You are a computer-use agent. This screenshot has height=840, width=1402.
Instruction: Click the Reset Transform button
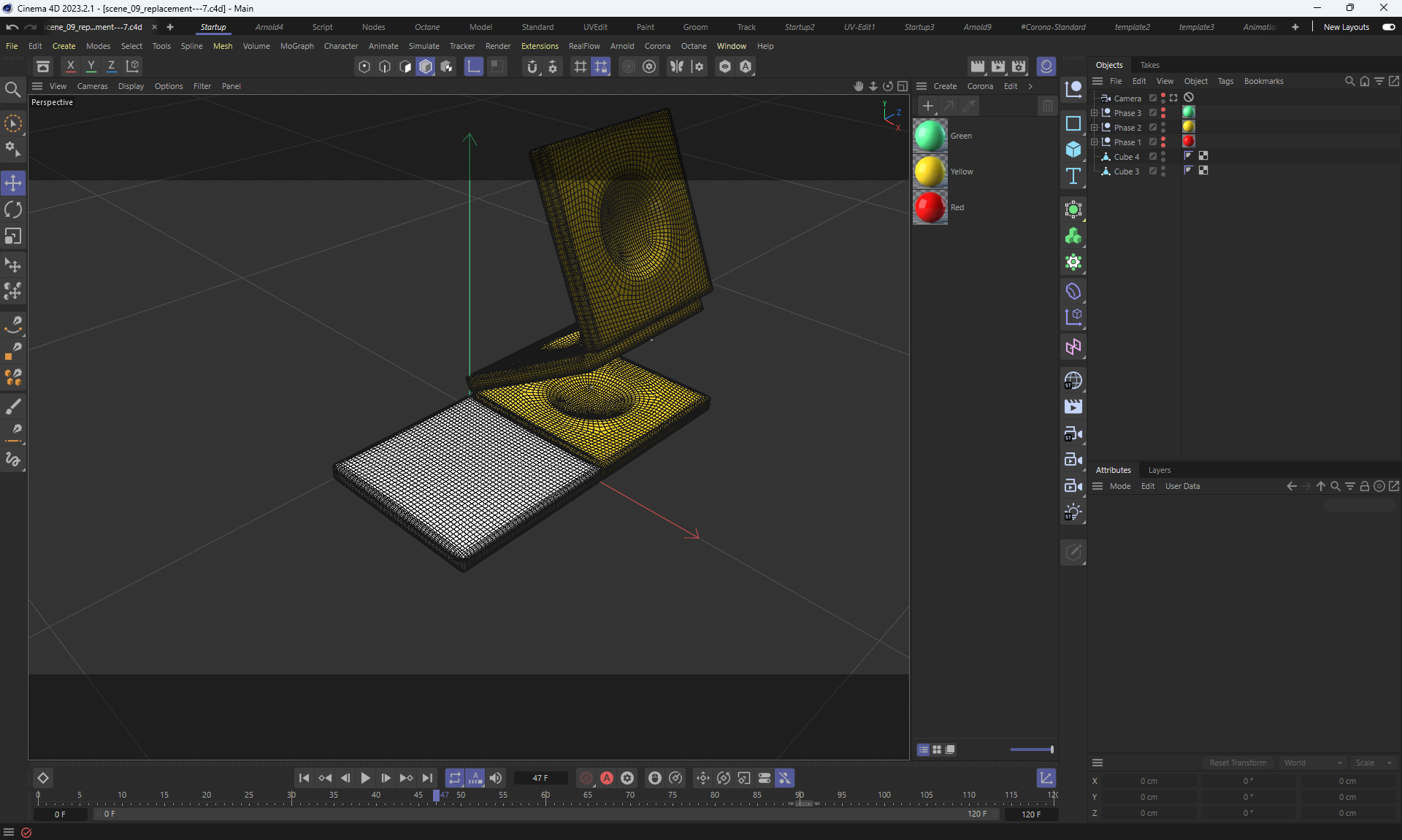(x=1238, y=763)
